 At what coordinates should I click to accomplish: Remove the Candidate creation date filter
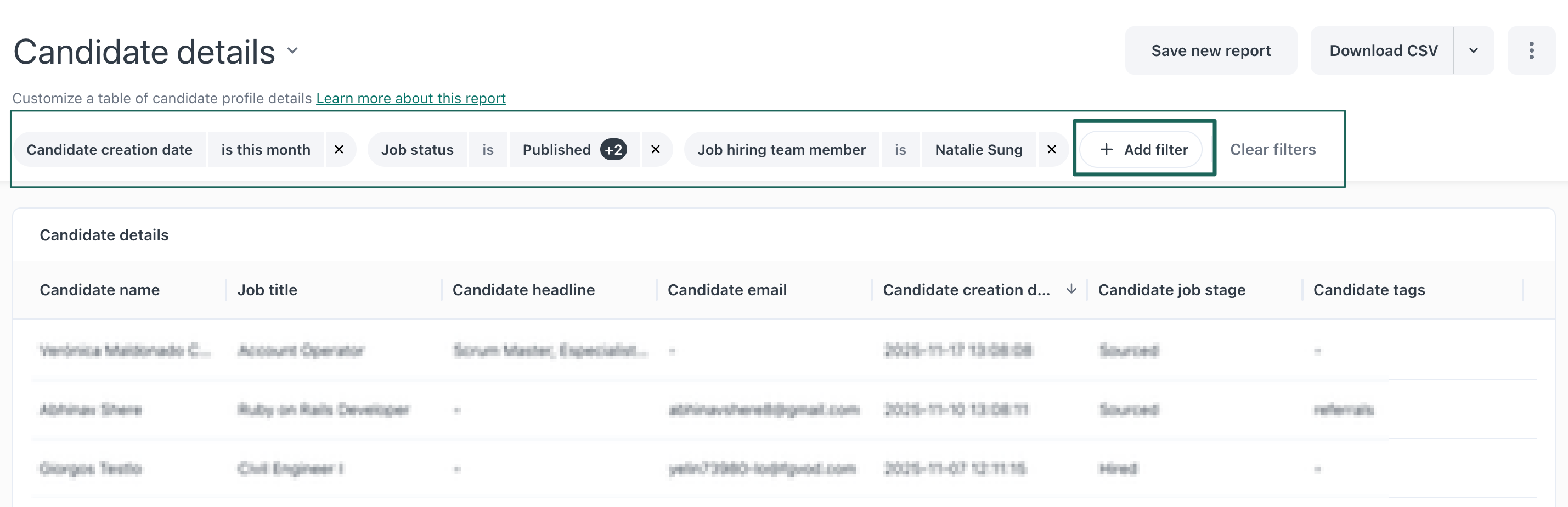(339, 149)
